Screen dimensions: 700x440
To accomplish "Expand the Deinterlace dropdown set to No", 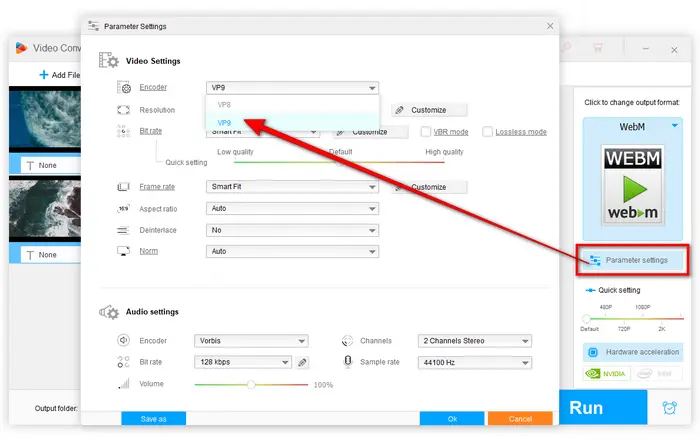I will point(292,230).
